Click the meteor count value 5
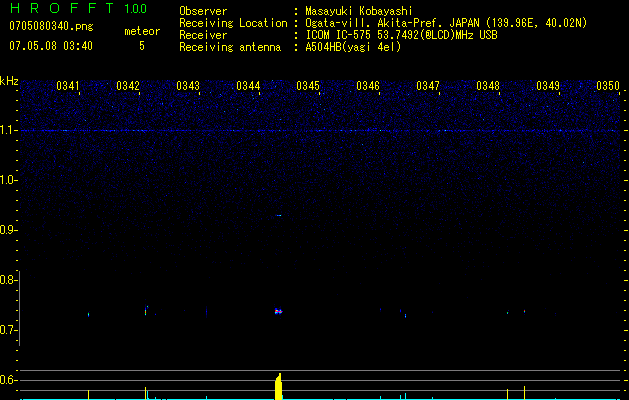 tap(142, 46)
